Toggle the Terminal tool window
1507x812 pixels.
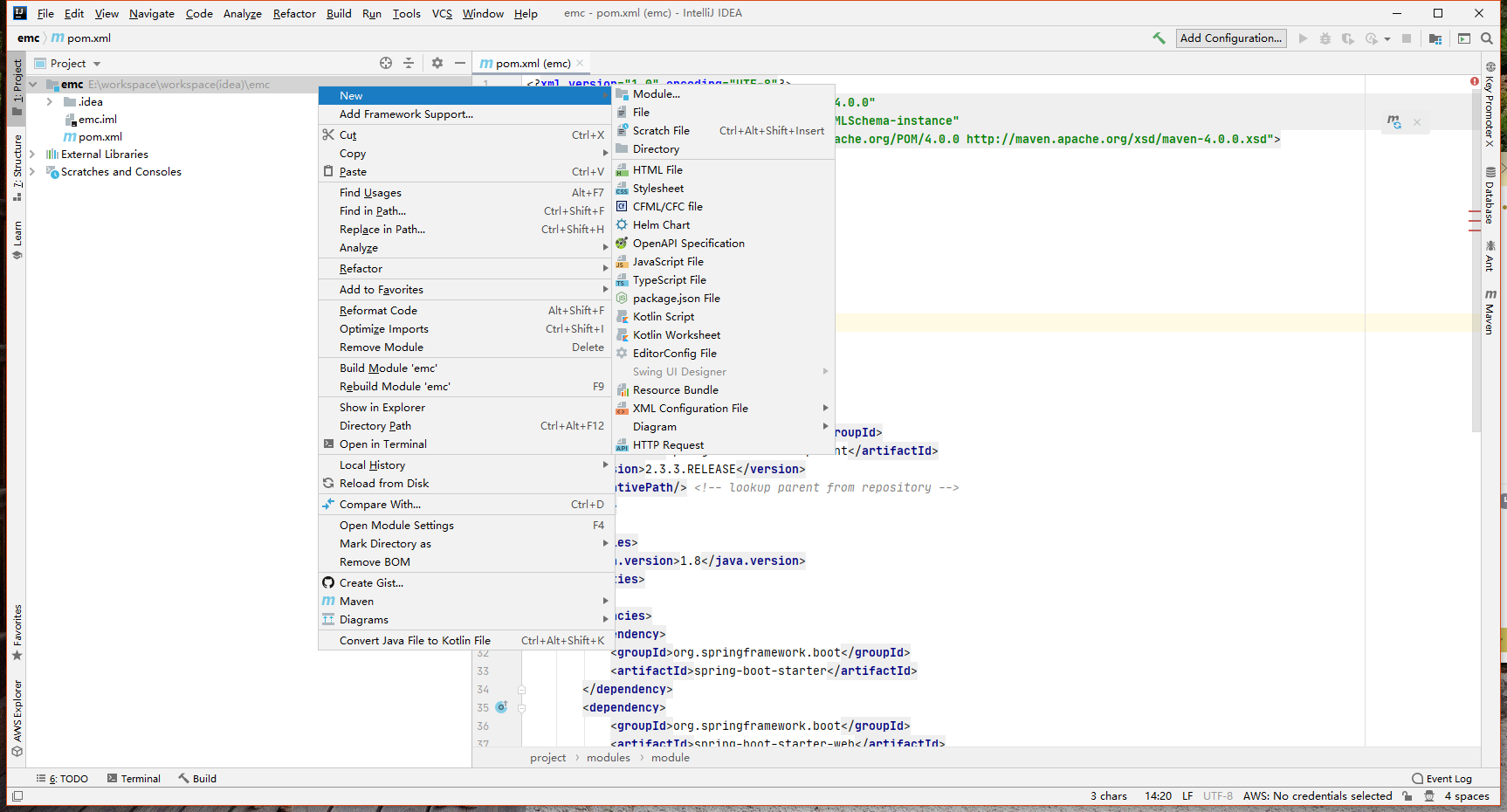coord(134,778)
